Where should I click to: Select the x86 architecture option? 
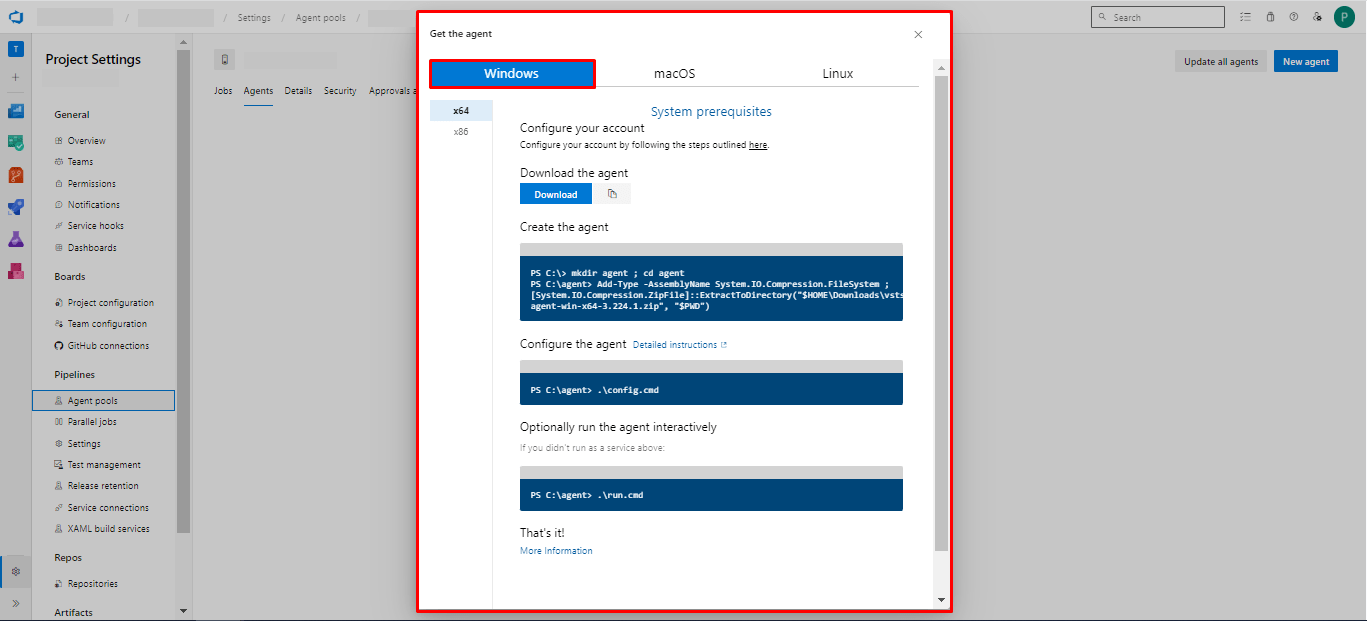(x=461, y=131)
